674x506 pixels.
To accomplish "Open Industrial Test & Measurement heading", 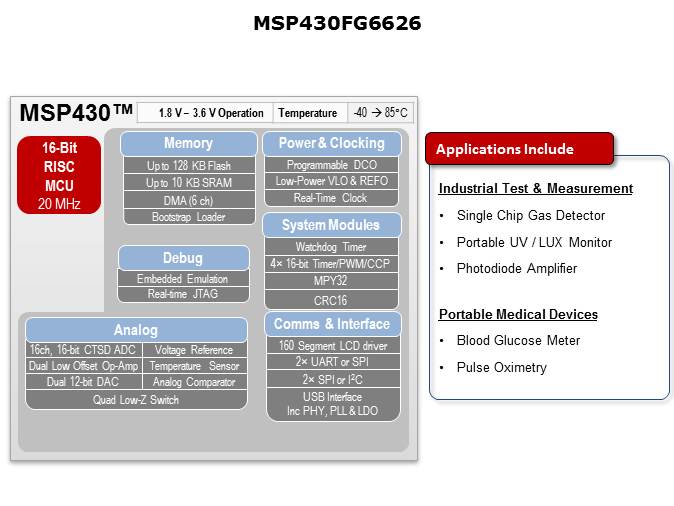I will [x=536, y=188].
